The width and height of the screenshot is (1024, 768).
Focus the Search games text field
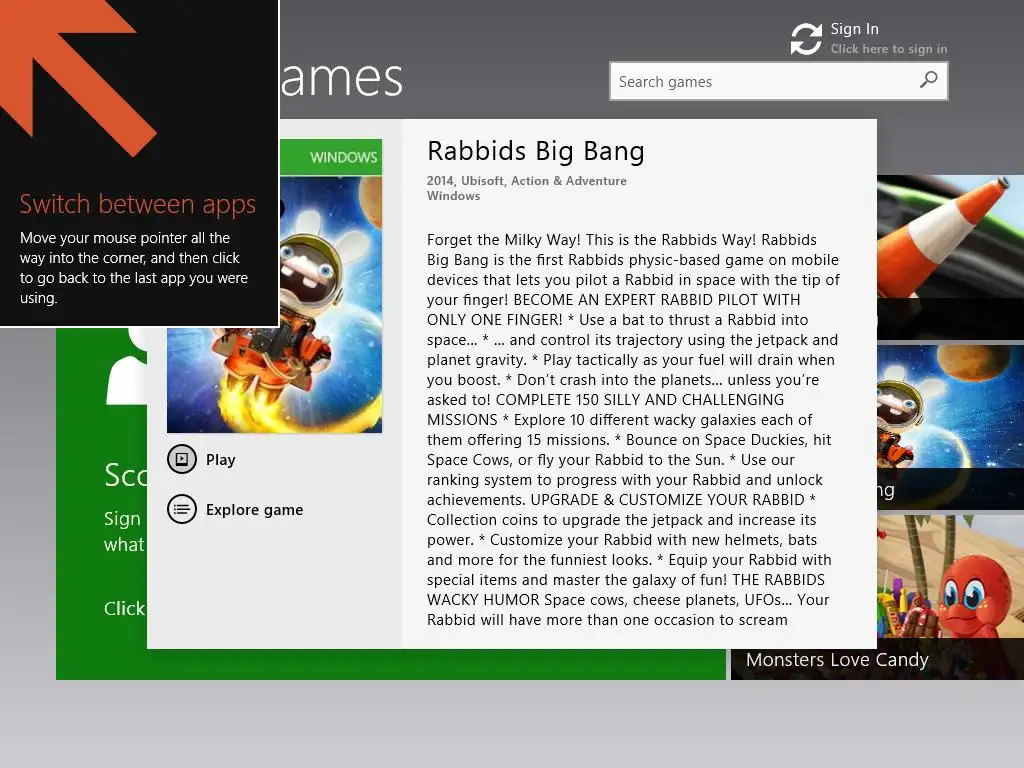click(778, 81)
